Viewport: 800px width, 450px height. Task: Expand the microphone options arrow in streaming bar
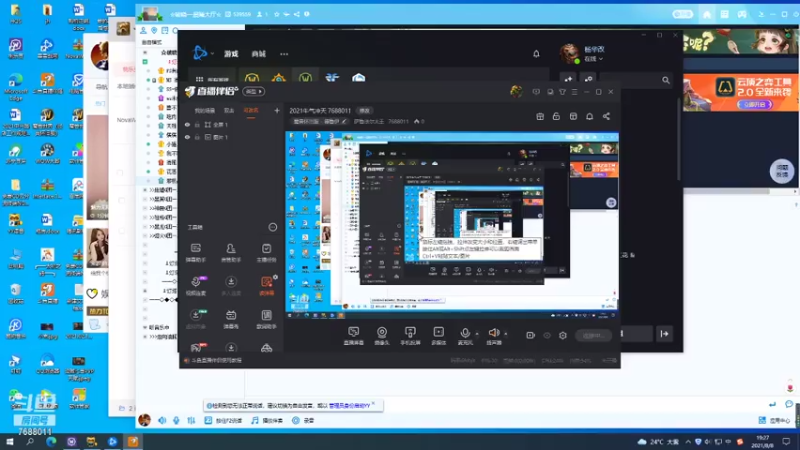point(477,334)
